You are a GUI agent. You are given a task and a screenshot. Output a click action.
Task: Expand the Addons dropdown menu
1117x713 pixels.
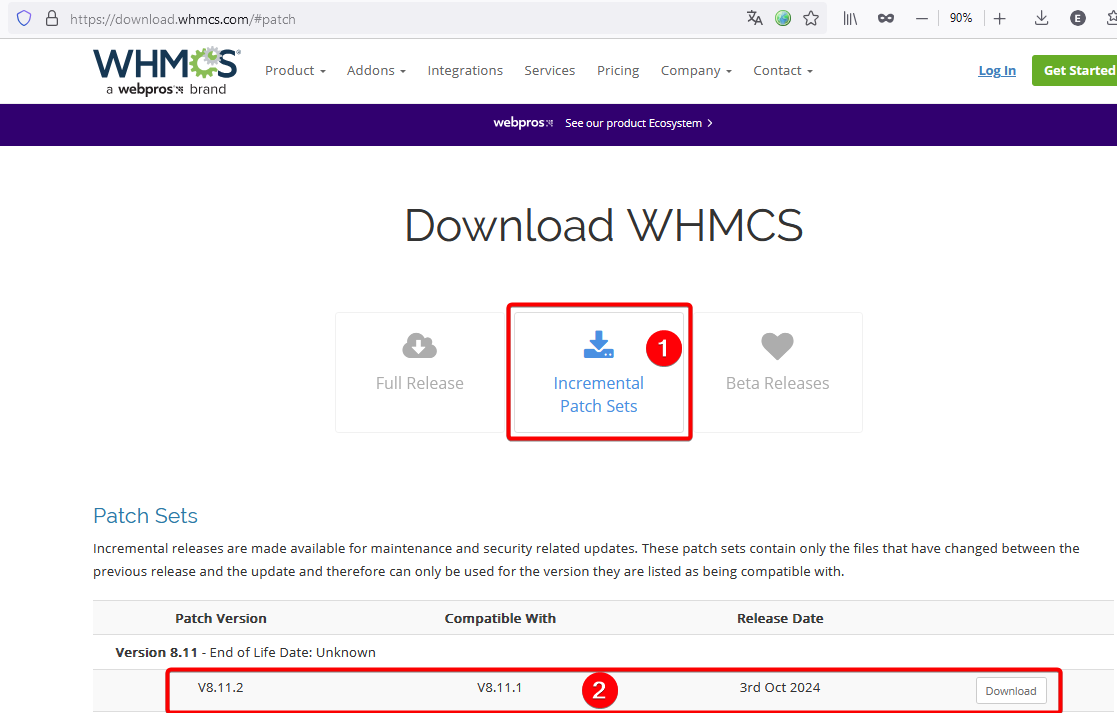pyautogui.click(x=376, y=71)
